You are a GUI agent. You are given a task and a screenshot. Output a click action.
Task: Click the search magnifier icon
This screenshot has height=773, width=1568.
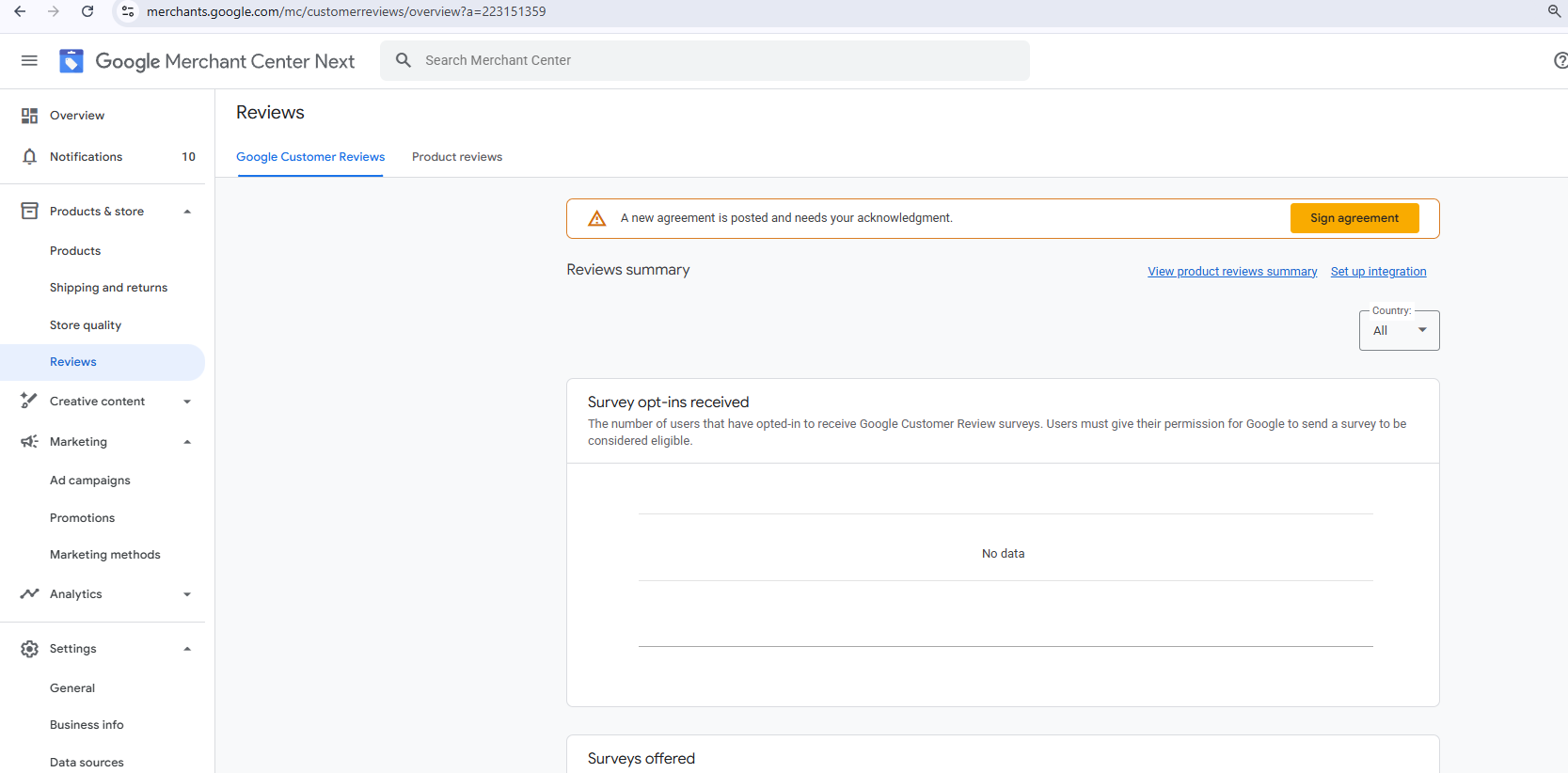(404, 60)
